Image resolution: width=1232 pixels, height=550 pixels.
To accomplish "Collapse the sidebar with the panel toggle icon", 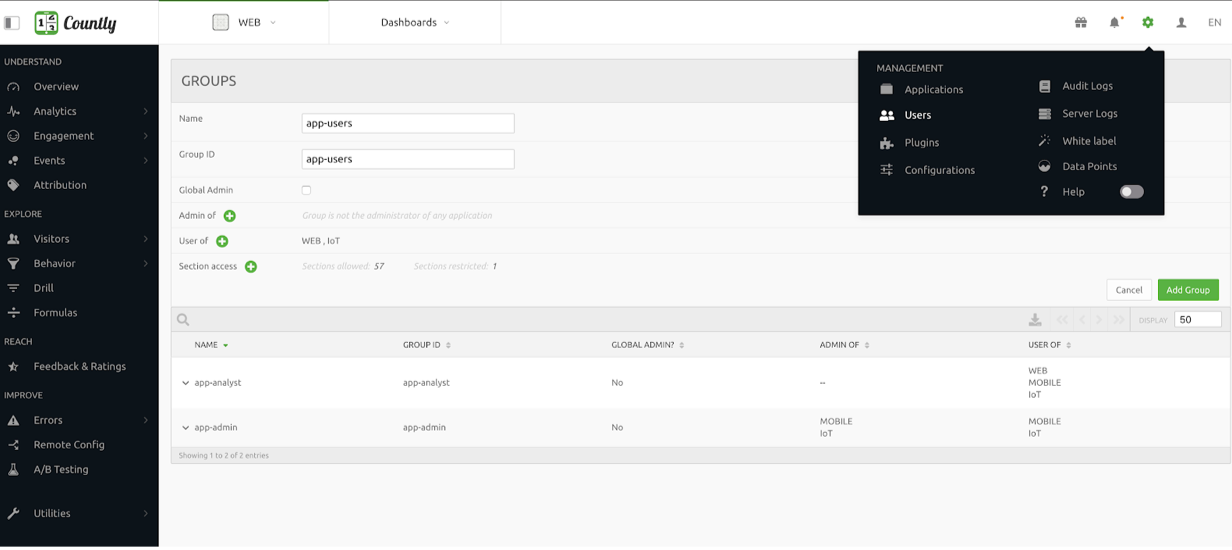I will (x=12, y=23).
